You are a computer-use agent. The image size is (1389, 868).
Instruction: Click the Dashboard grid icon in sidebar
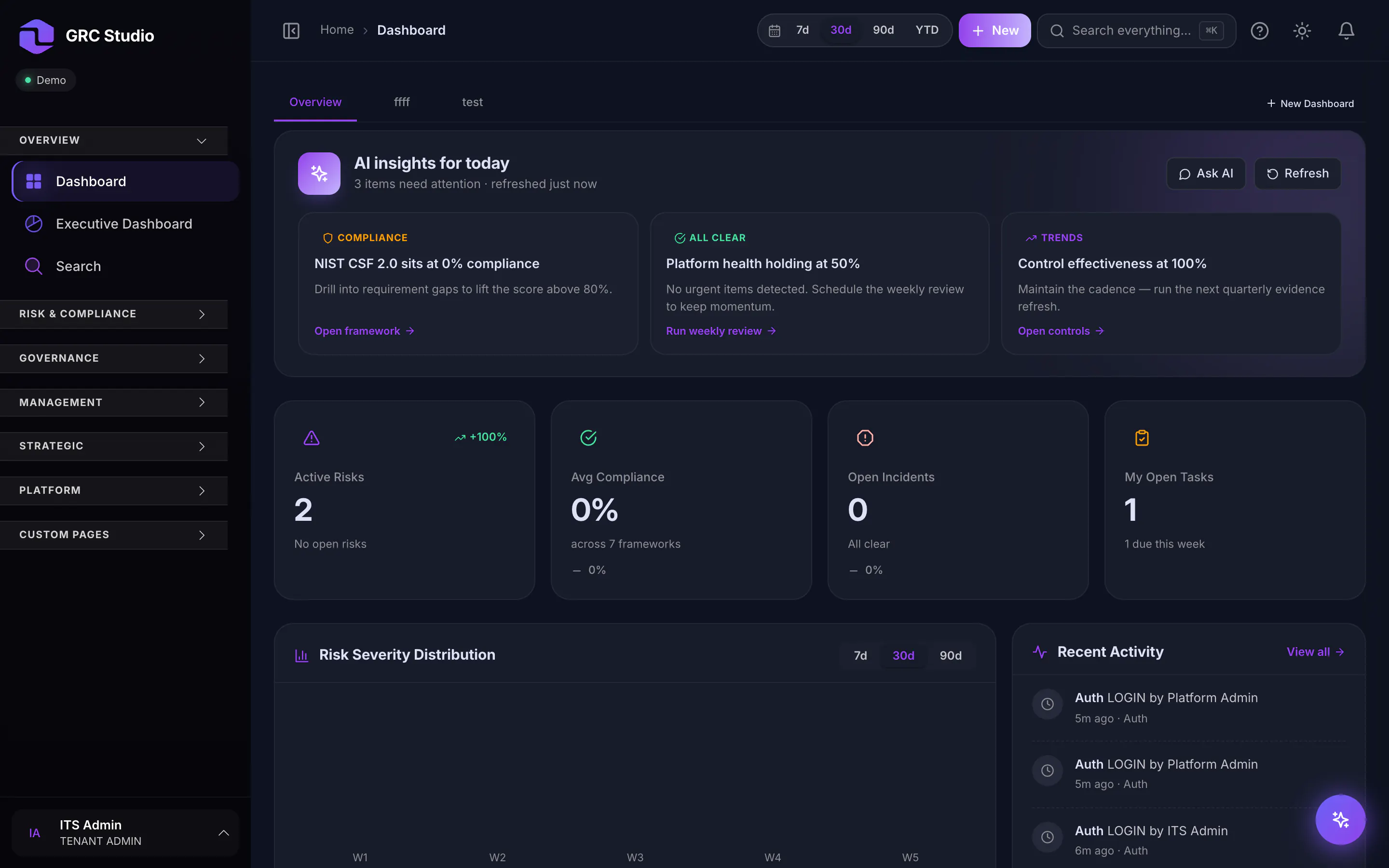34,181
